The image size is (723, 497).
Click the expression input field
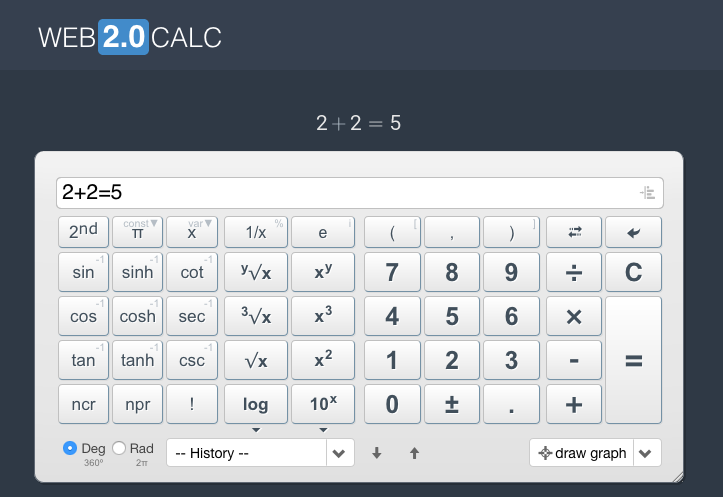click(360, 193)
